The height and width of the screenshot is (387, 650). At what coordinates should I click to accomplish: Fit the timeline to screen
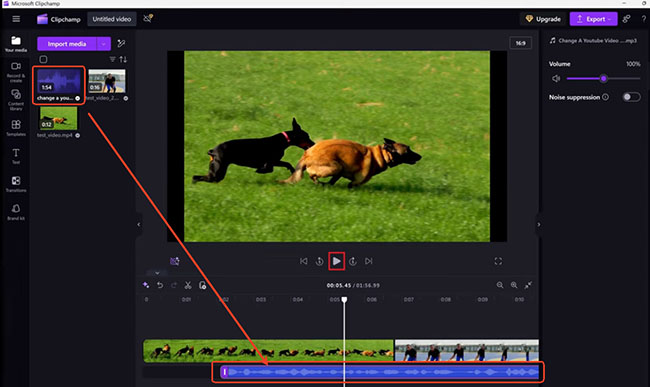[528, 285]
